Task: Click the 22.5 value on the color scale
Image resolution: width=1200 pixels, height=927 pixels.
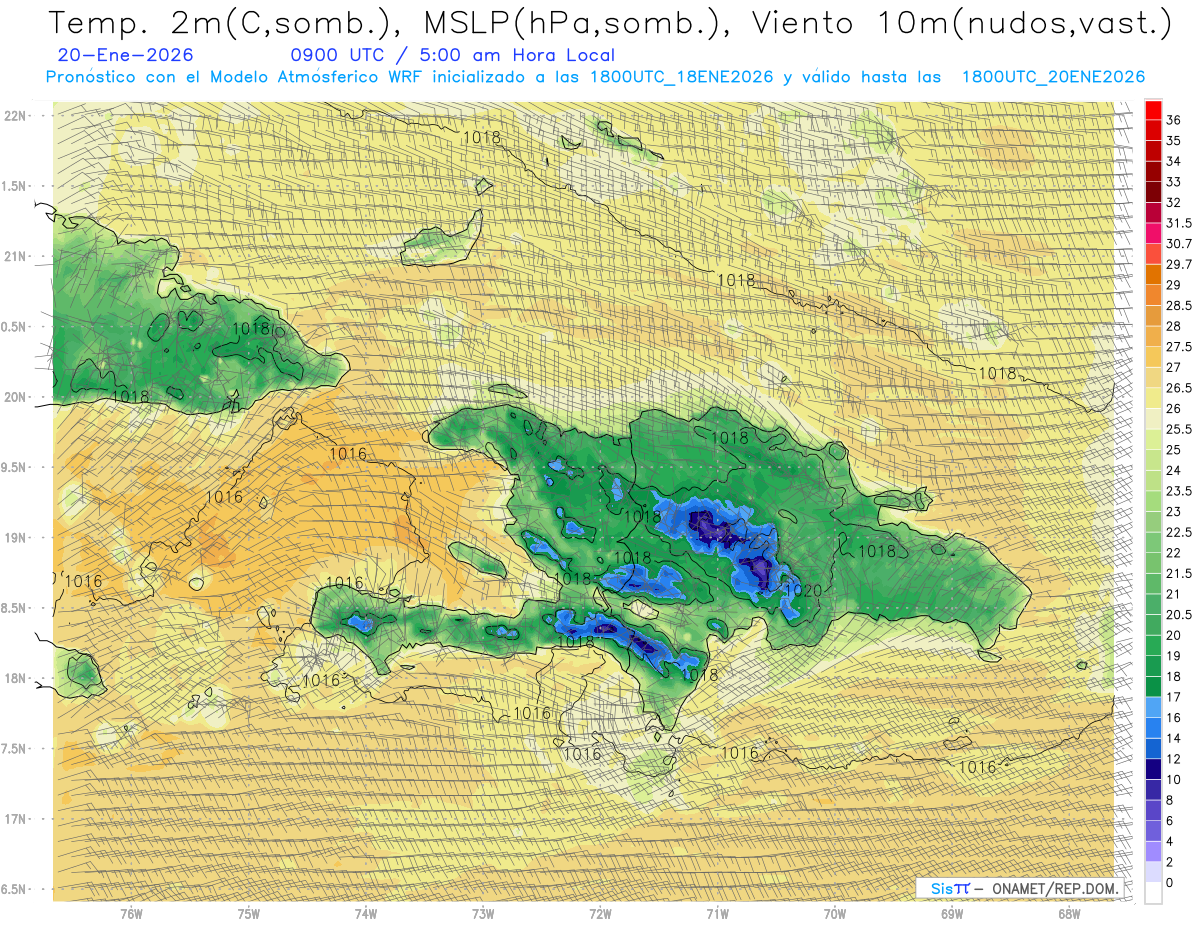Action: tap(1179, 532)
